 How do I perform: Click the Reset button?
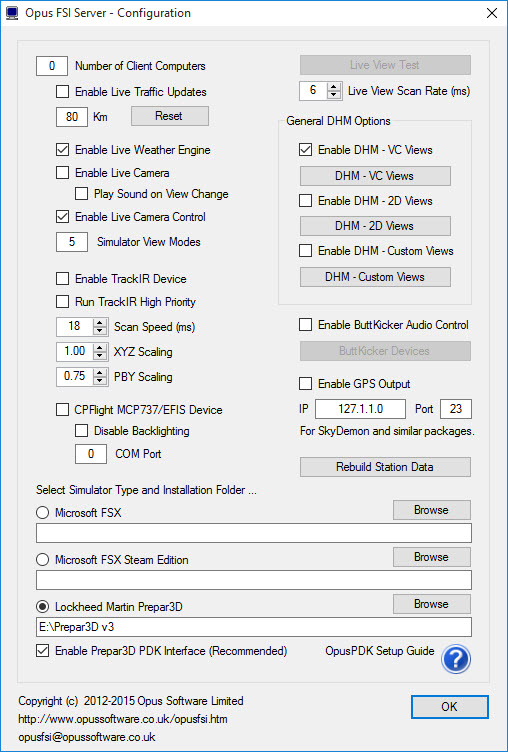point(170,116)
